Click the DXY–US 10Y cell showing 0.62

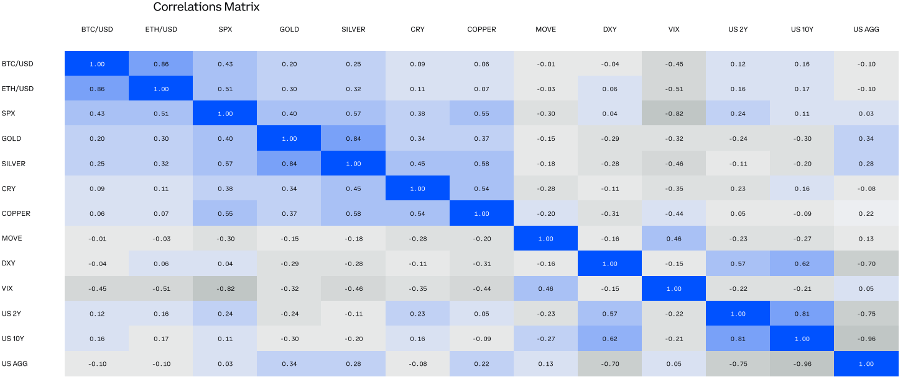801,264
